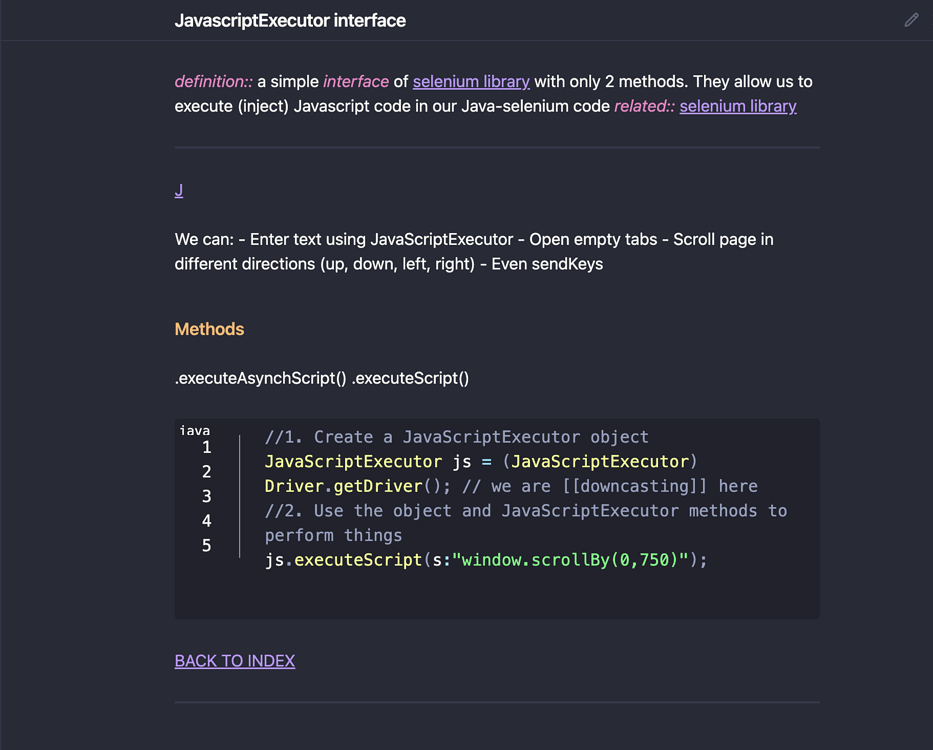Click the orange "Methods" heading
Screen dimensions: 933x750
click(x=209, y=329)
